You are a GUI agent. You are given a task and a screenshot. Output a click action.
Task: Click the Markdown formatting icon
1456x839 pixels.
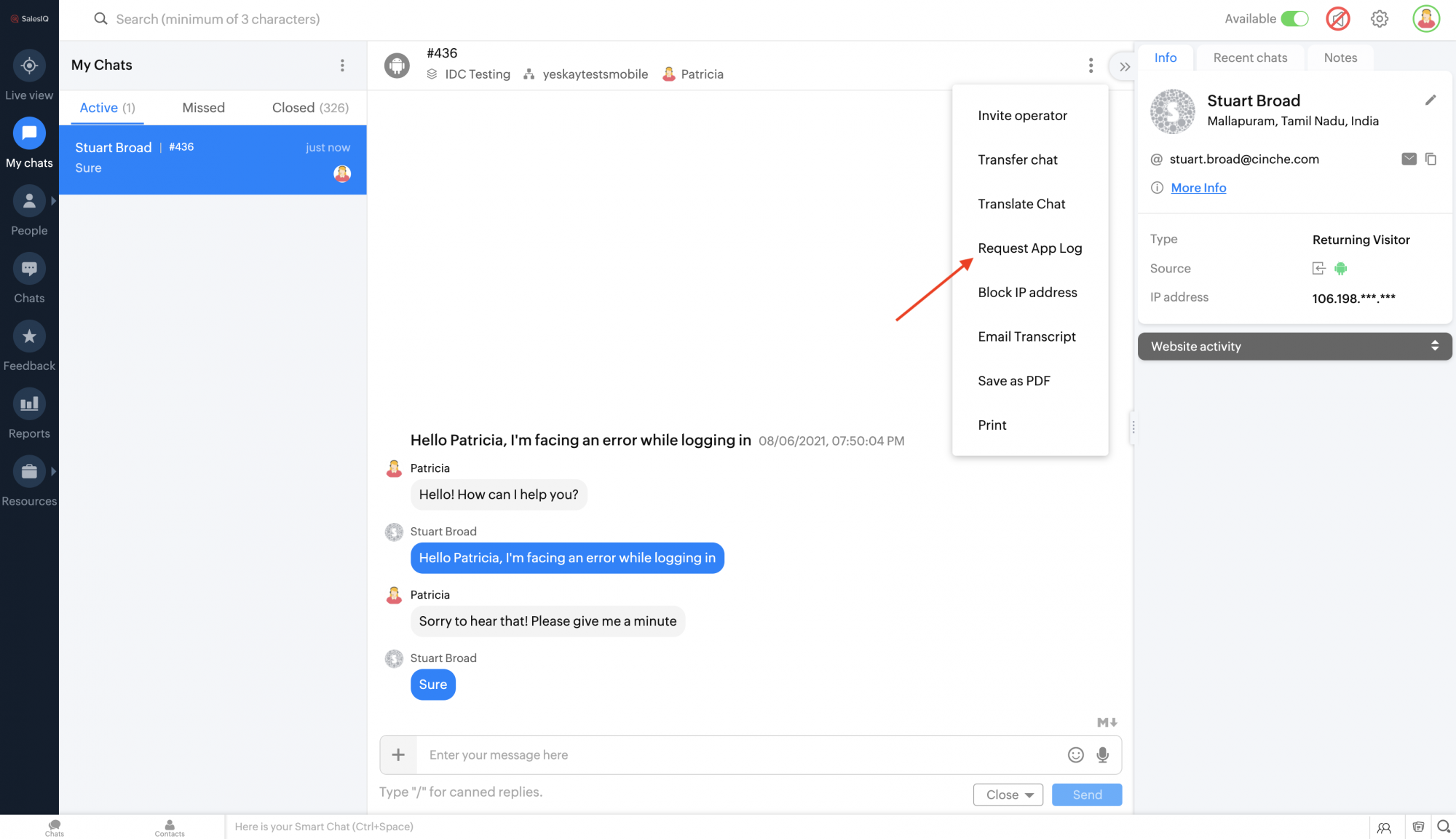pos(1107,722)
